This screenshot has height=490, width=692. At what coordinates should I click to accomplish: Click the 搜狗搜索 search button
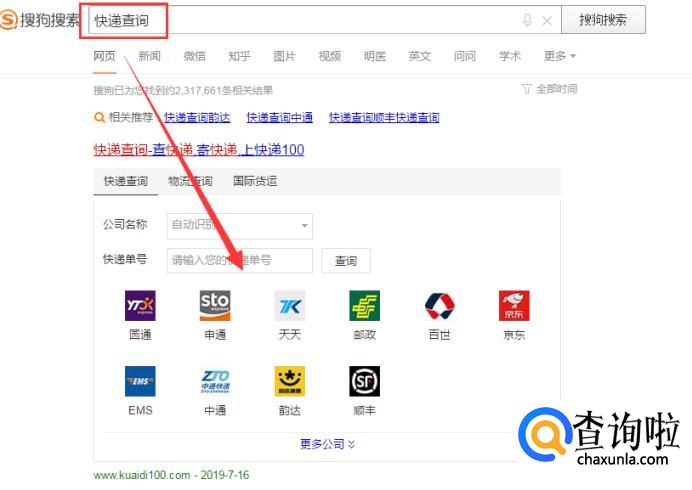[603, 19]
